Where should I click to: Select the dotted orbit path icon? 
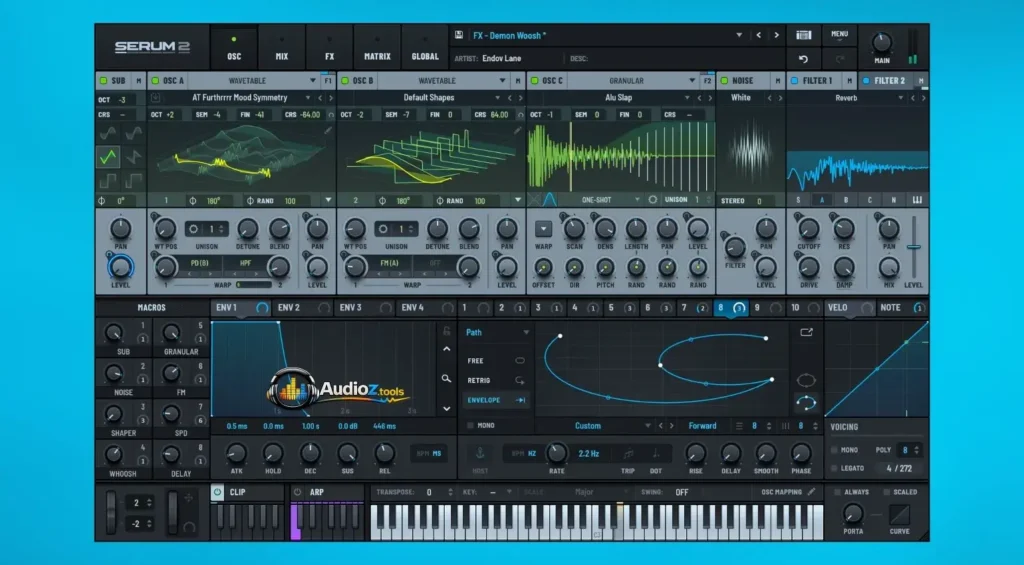(807, 403)
